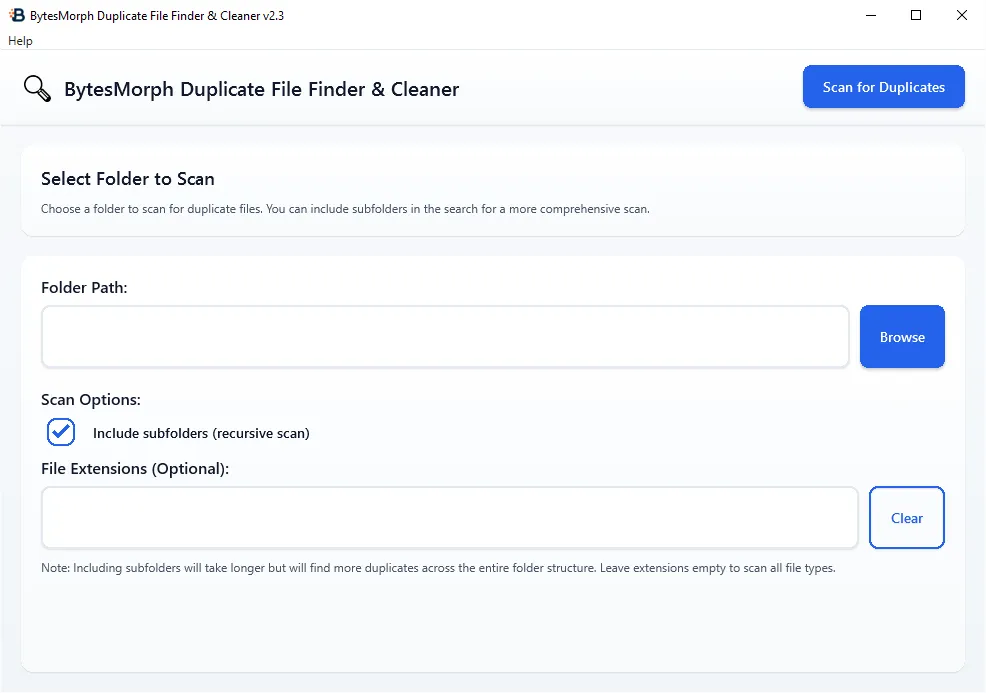Click the magnifying glass header icon
This screenshot has width=986, height=693.
[x=37, y=88]
